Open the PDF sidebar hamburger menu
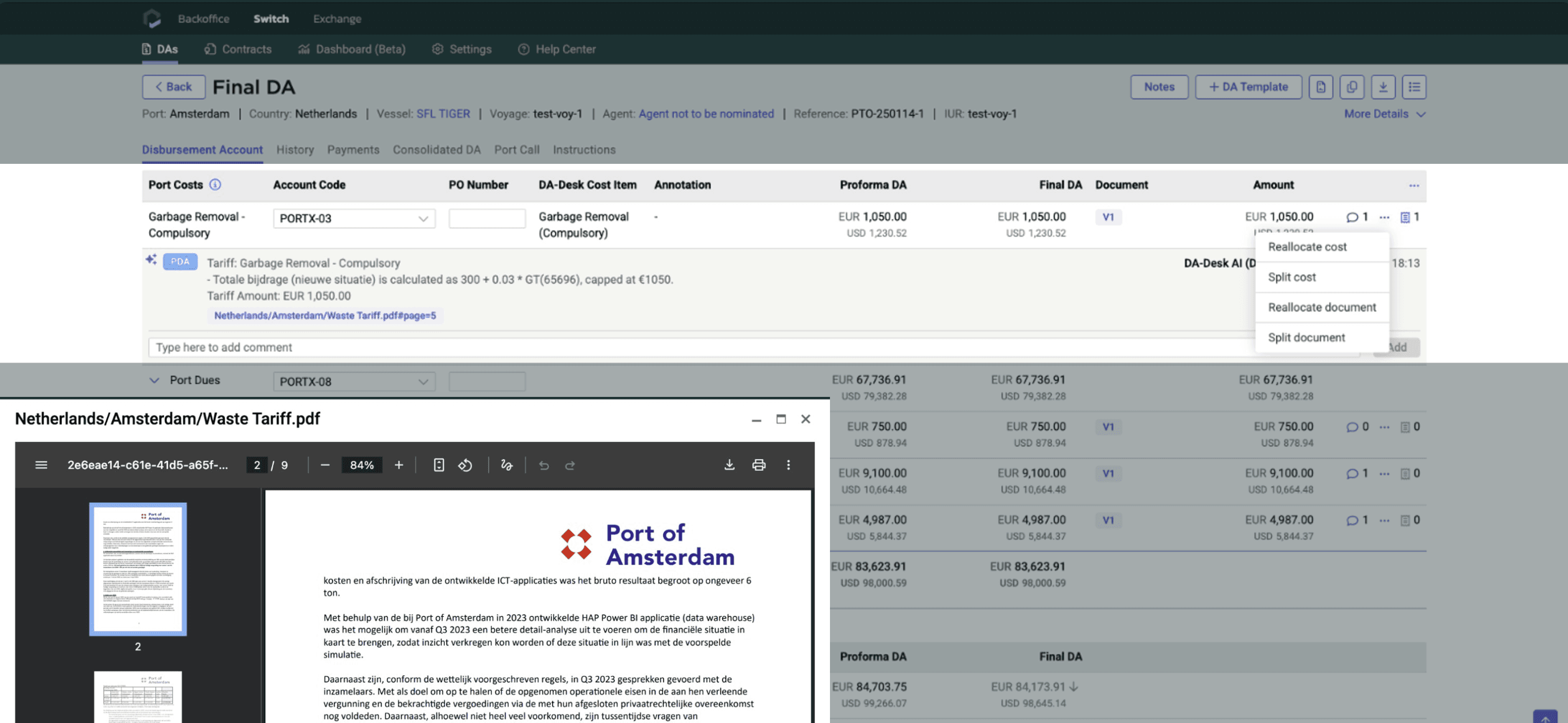 click(x=41, y=465)
